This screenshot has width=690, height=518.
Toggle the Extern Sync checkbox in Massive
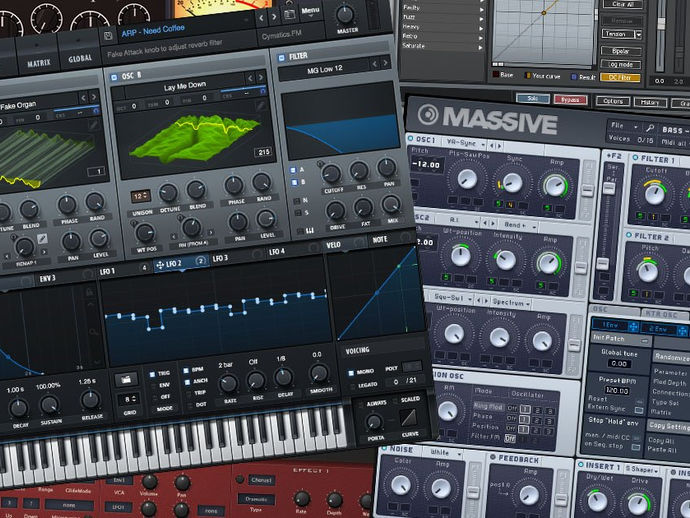pyautogui.click(x=638, y=410)
